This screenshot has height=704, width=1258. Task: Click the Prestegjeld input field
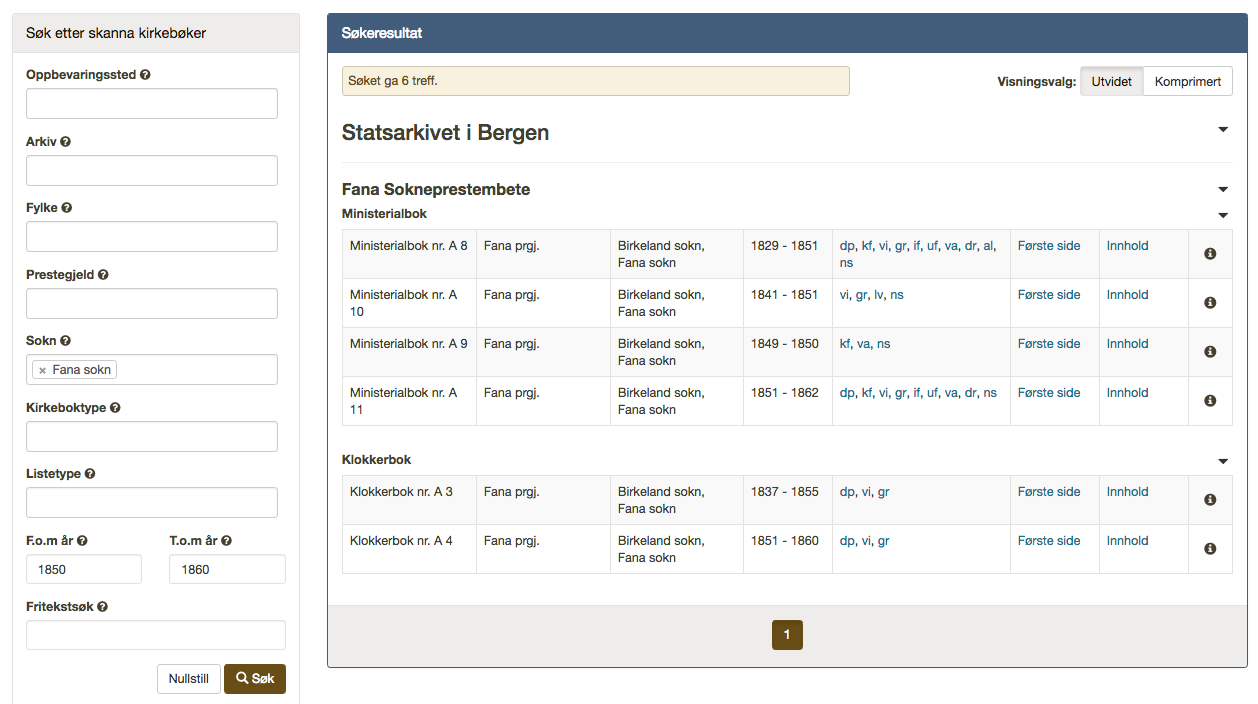152,303
